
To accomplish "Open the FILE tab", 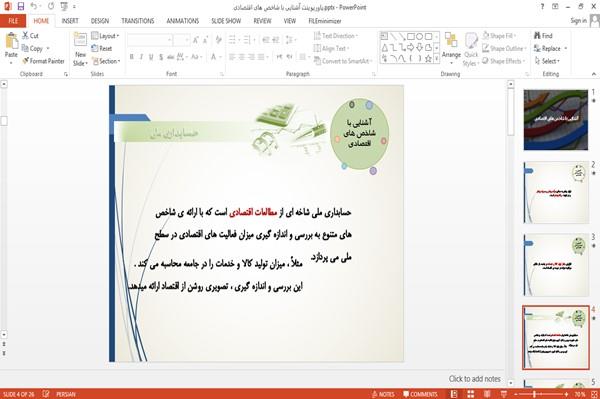I will pos(13,21).
